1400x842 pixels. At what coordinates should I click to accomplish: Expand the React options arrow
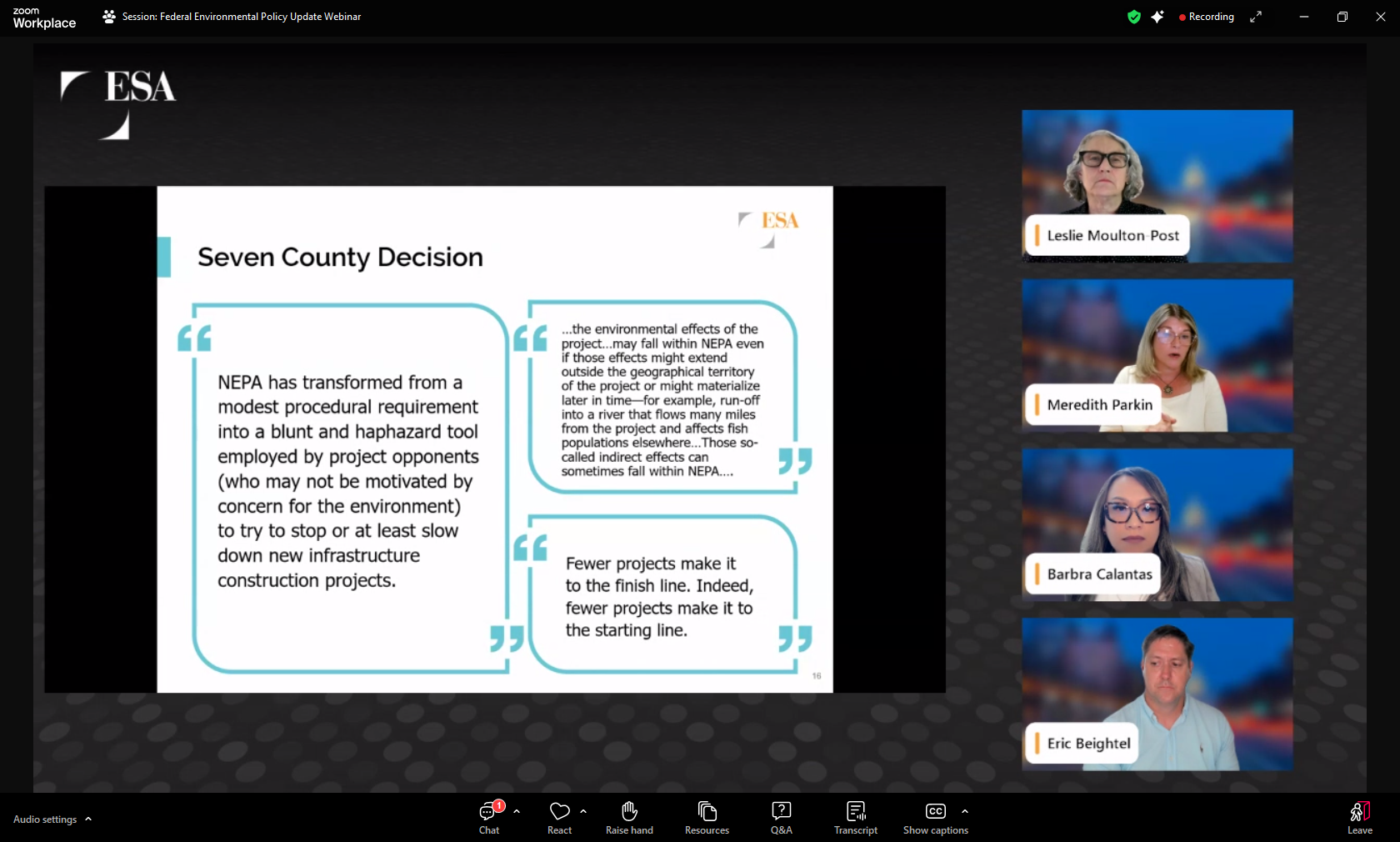point(583,811)
